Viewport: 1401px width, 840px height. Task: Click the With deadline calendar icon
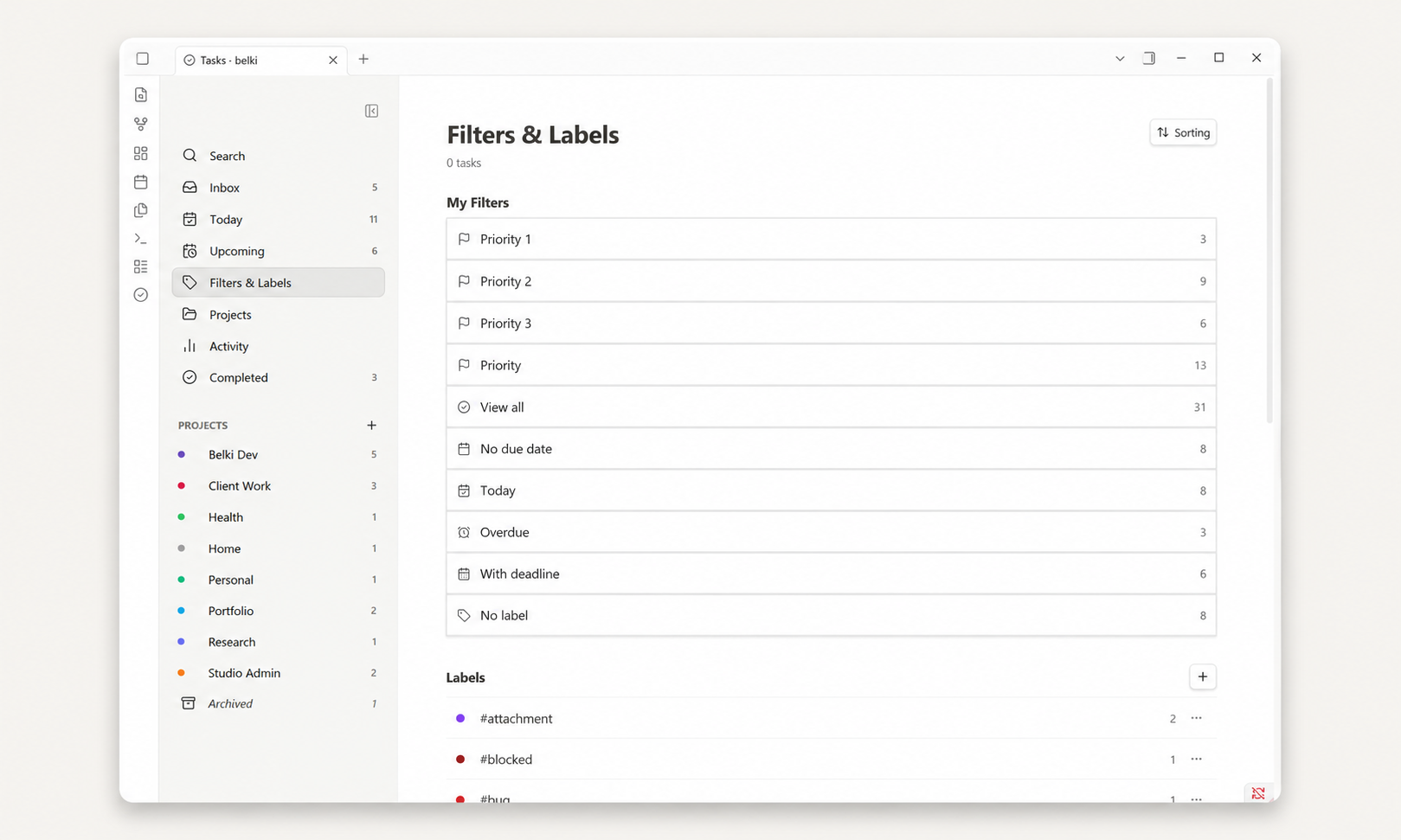click(x=464, y=574)
